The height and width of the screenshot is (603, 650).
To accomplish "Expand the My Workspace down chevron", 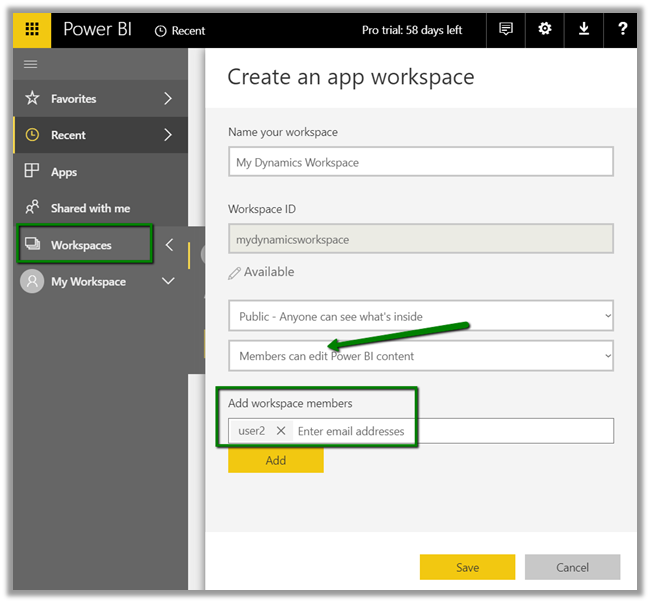I will [x=167, y=282].
